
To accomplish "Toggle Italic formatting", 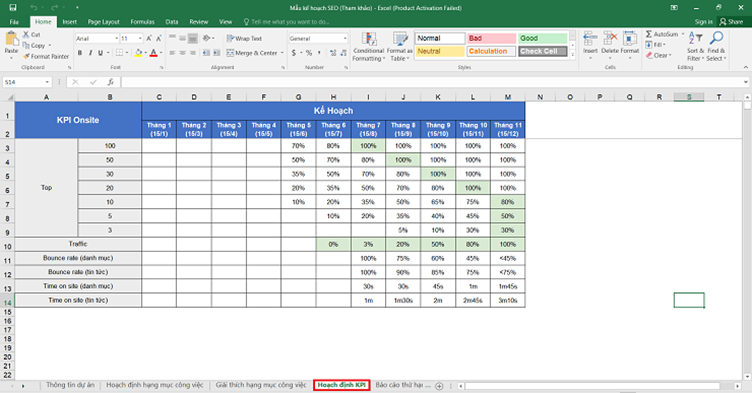I will (x=90, y=53).
